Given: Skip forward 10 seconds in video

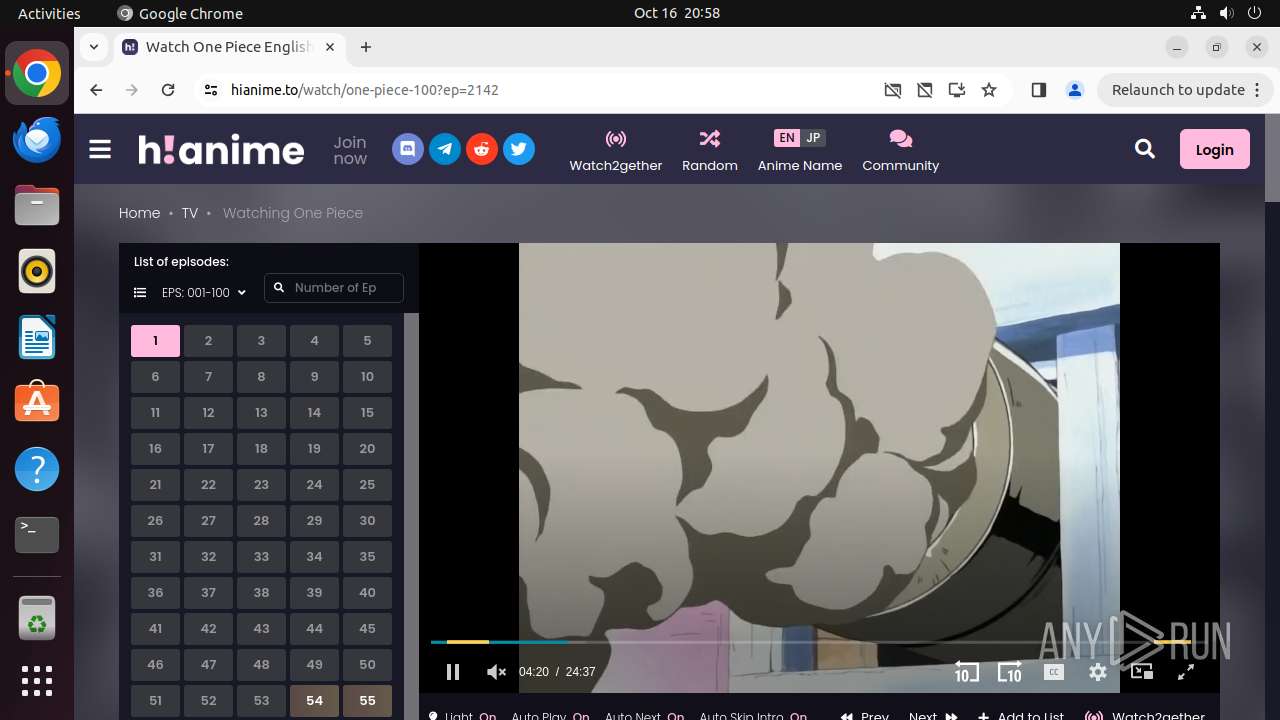Looking at the screenshot, I should coord(1010,672).
